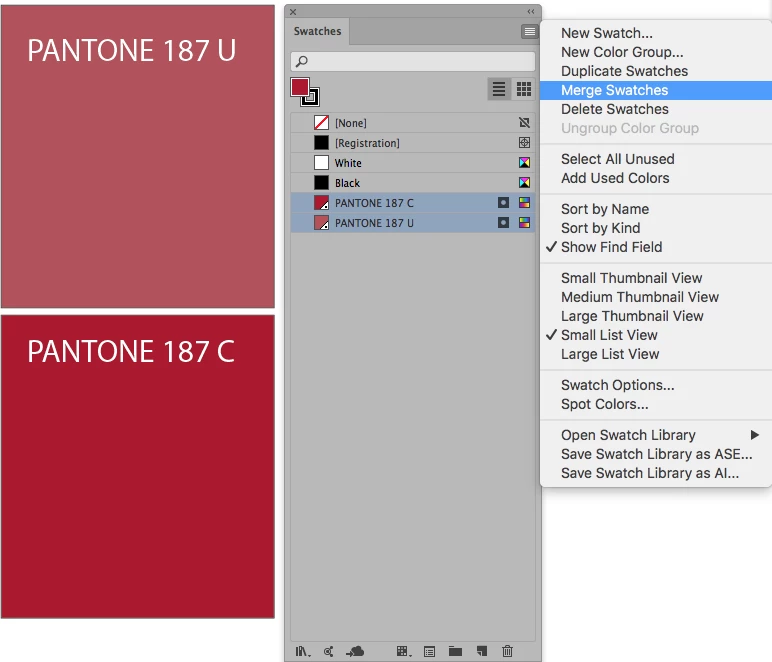The image size is (772, 662).
Task: Choose Duplicate Swatches menu item
Action: pyautogui.click(x=656, y=71)
